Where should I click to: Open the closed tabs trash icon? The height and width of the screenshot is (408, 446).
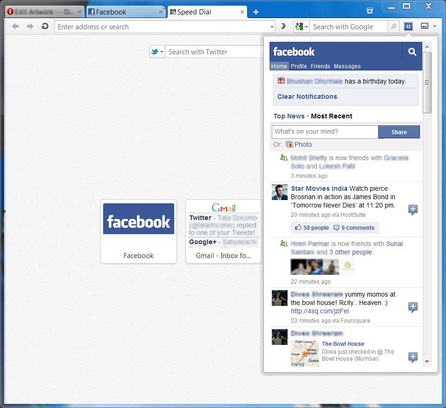[x=370, y=11]
